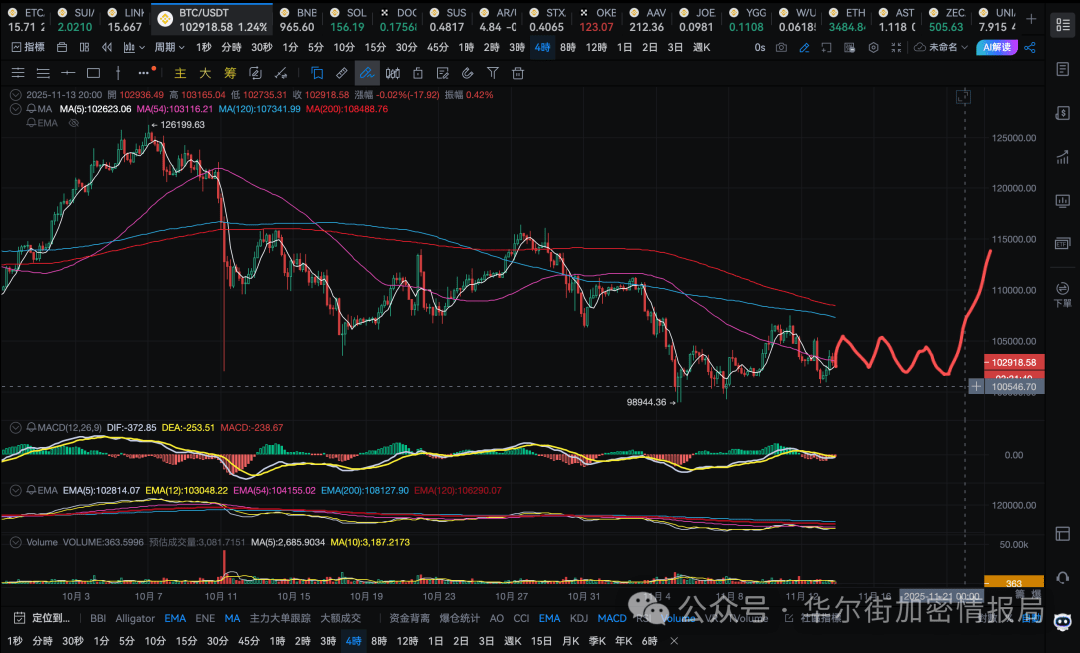Open the hexagon settings icon

[873, 48]
